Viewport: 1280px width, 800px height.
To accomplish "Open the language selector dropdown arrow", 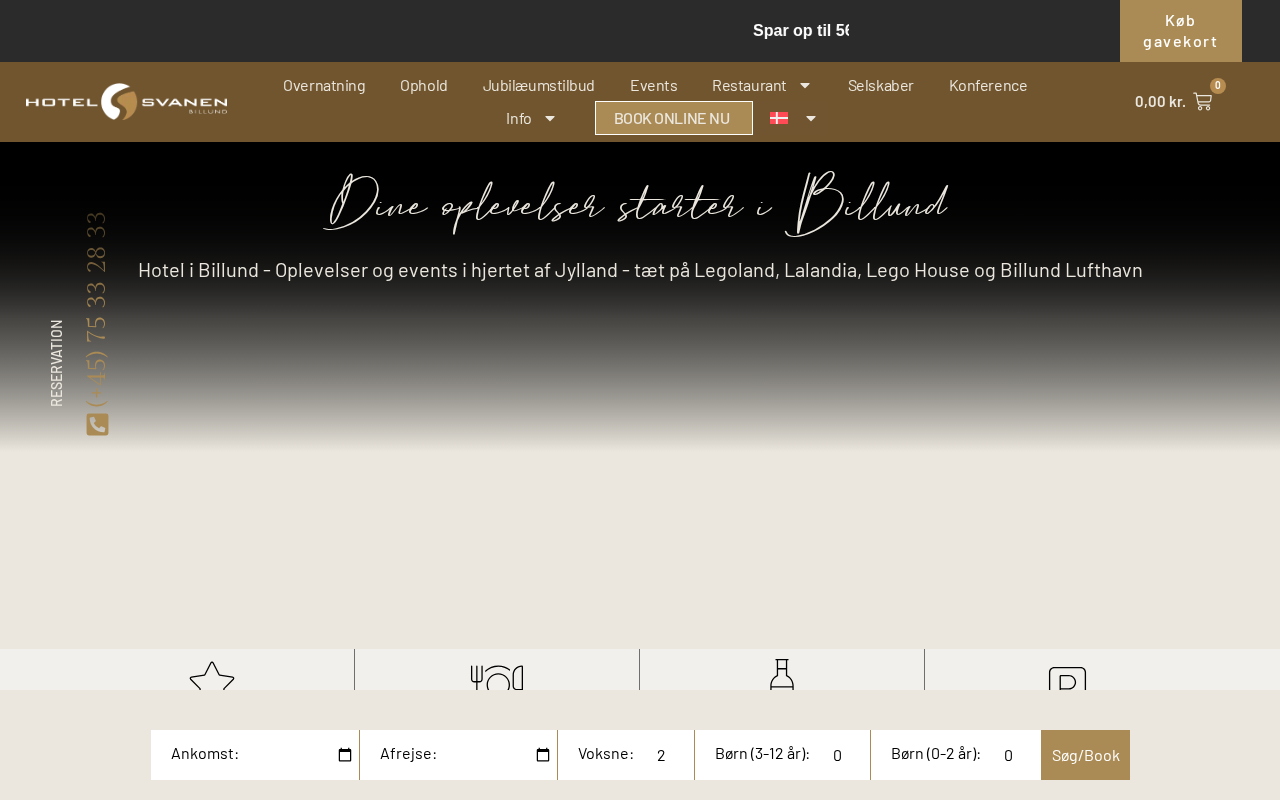I will (811, 118).
